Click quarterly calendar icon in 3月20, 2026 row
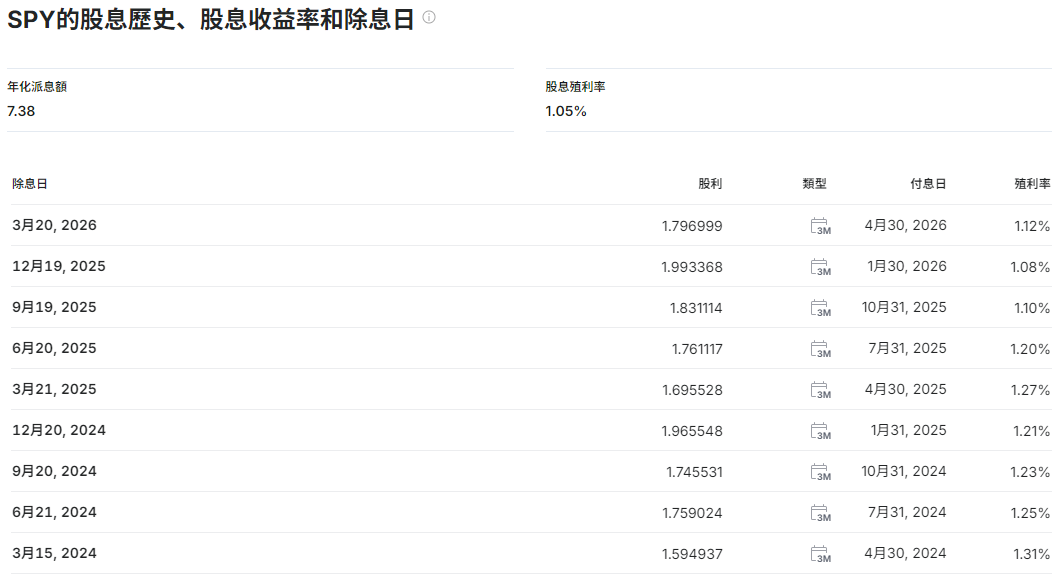1053x575 pixels. point(820,226)
